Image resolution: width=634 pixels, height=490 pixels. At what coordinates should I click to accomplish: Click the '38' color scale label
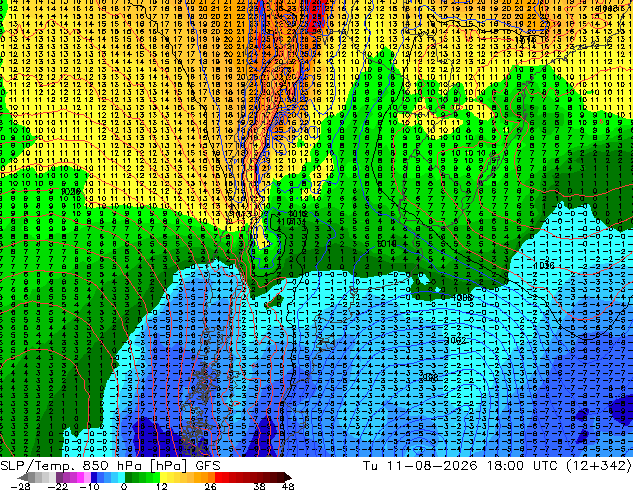click(x=260, y=486)
